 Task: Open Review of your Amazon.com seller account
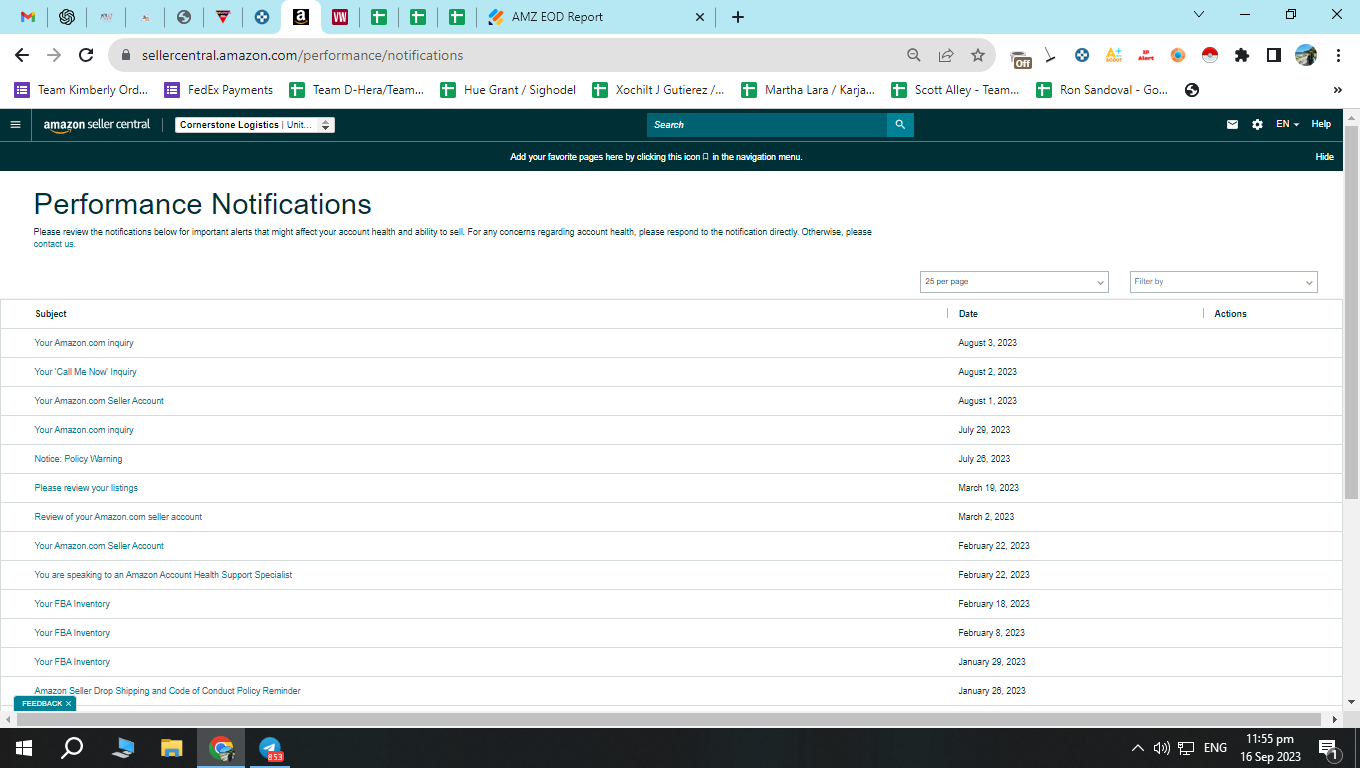click(118, 517)
